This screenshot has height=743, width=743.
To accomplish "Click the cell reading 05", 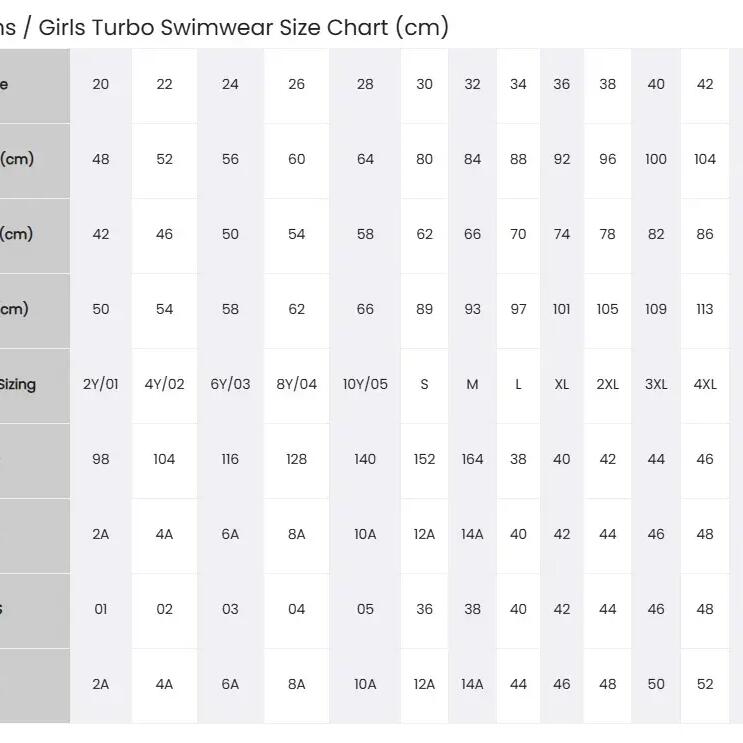I will tap(365, 611).
